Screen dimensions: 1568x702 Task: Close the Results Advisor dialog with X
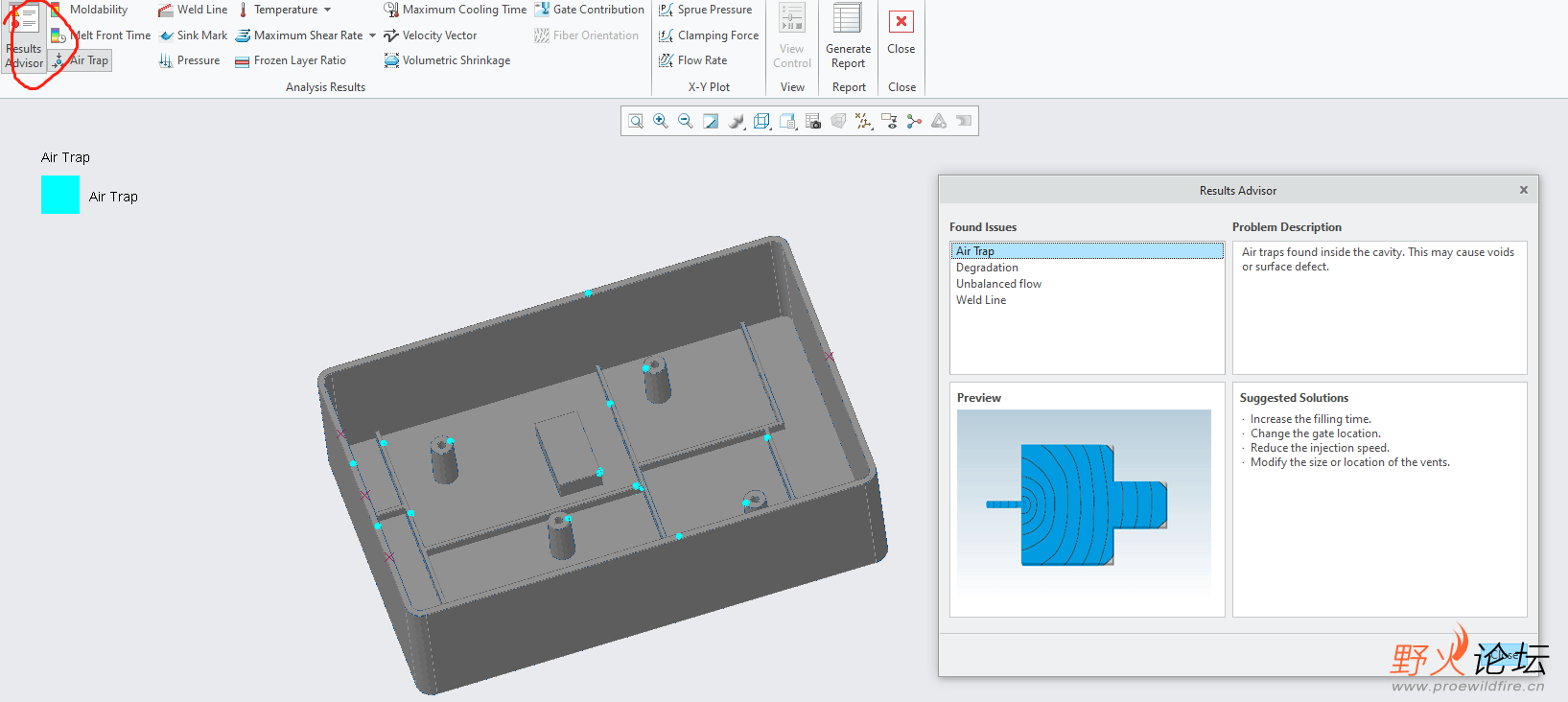point(1523,190)
